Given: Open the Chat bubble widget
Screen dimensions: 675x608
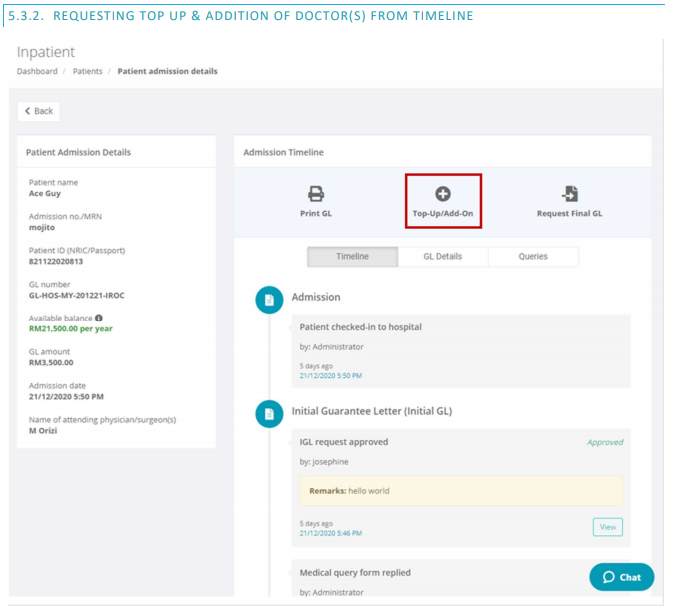Looking at the screenshot, I should pyautogui.click(x=621, y=577).
